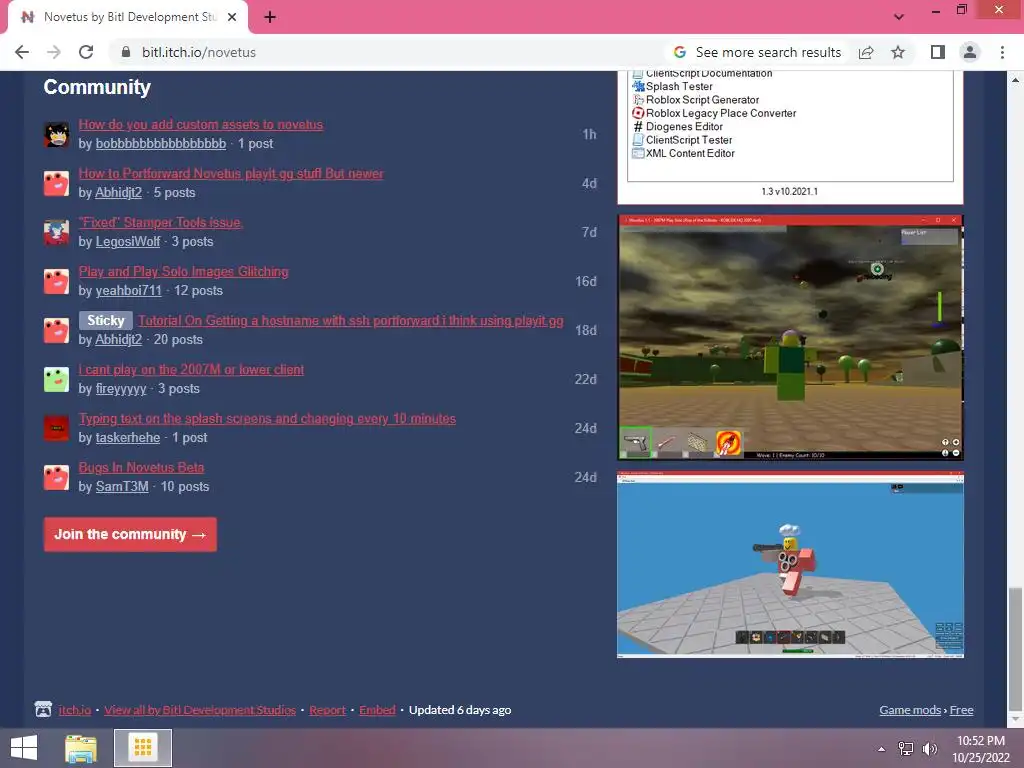Viewport: 1024px width, 768px height.
Task: Open the Chrome profile avatar icon
Action: (x=970, y=52)
